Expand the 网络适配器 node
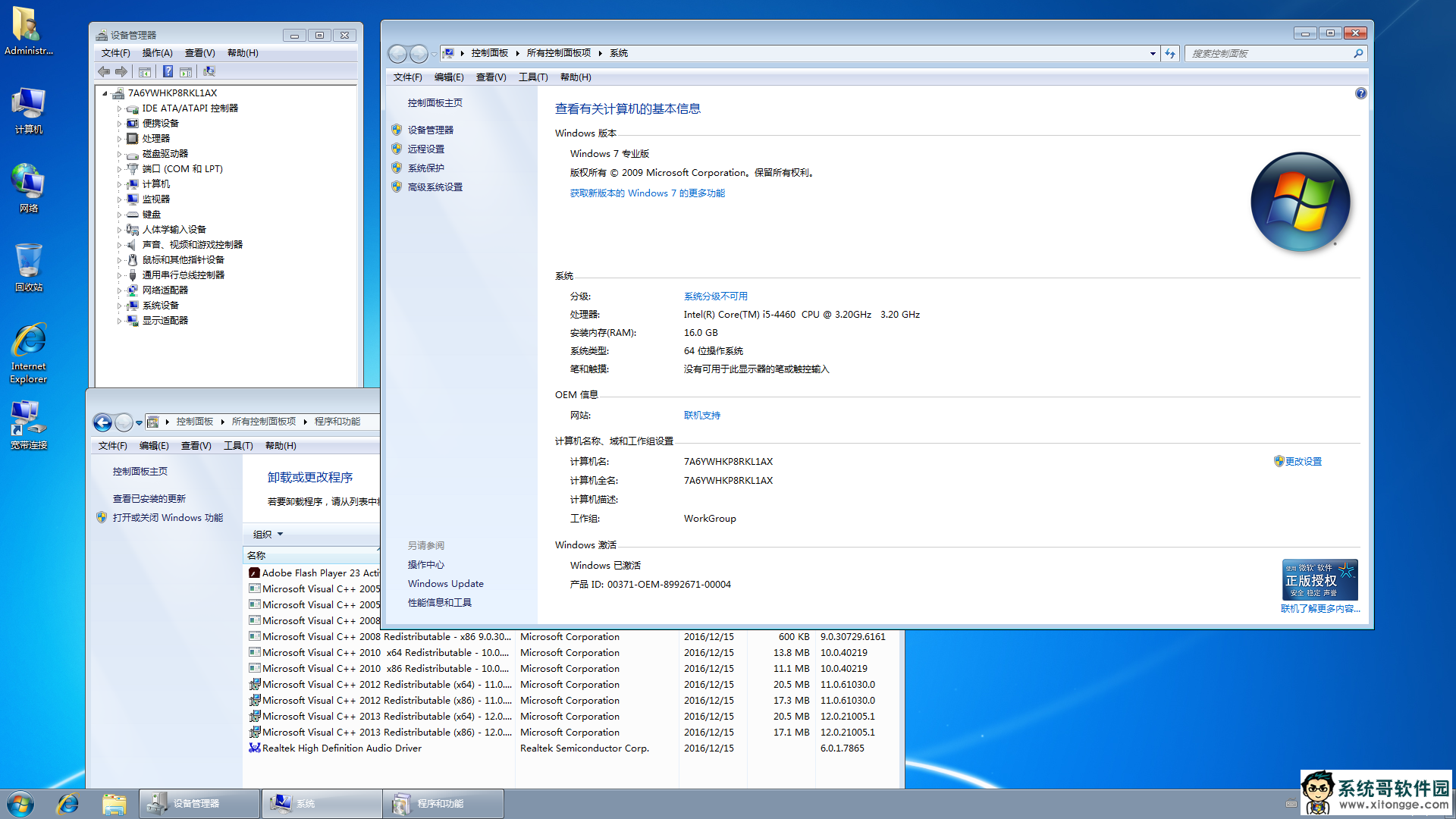Viewport: 1456px width, 819px height. (x=119, y=290)
